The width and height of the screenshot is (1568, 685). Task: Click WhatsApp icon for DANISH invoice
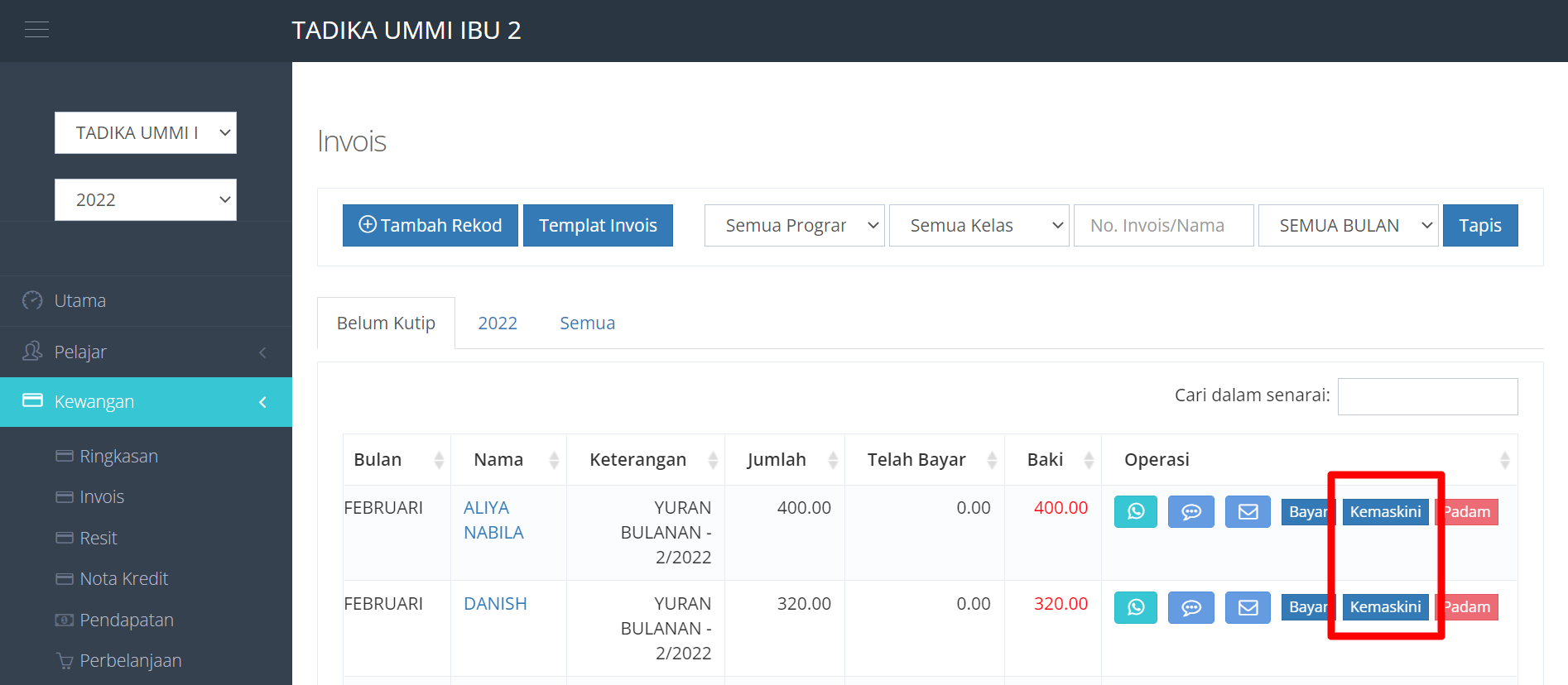click(1135, 607)
